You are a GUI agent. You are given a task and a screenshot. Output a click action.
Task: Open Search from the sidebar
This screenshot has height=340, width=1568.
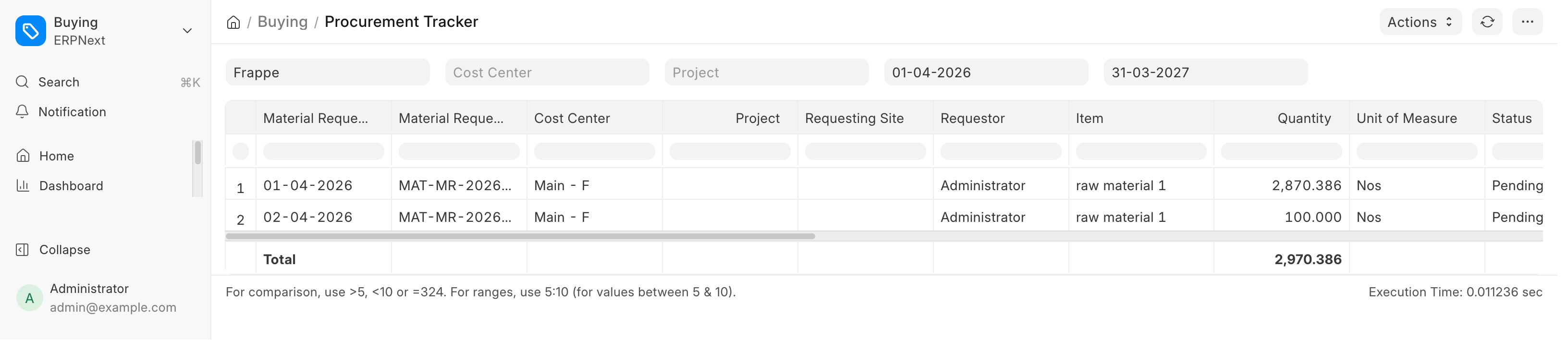click(x=59, y=82)
